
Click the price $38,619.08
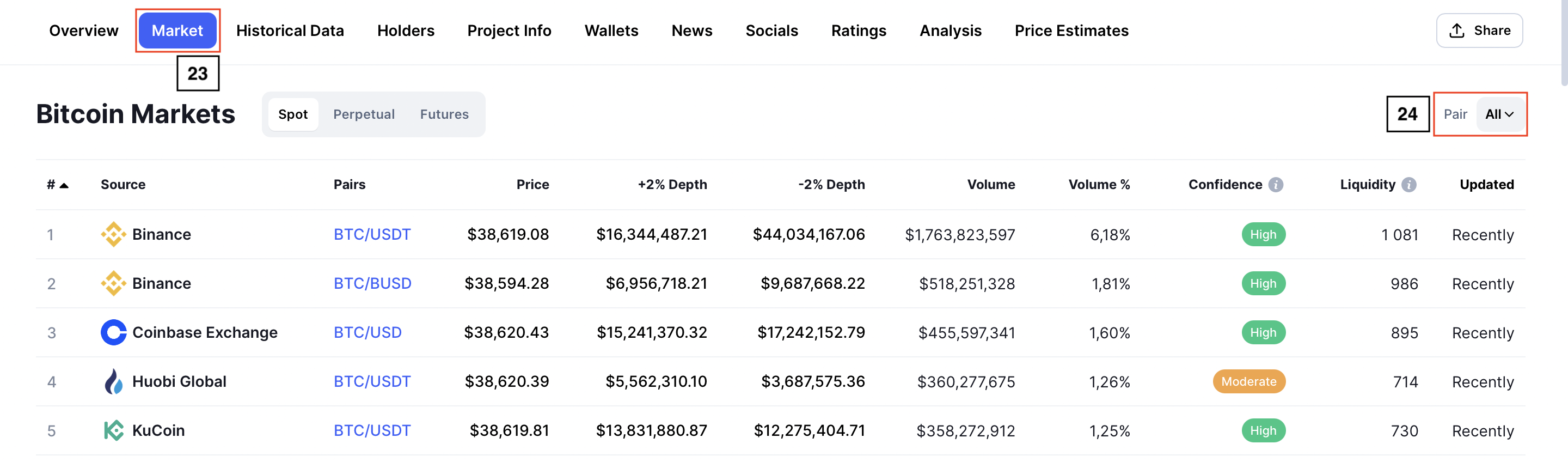(x=507, y=234)
